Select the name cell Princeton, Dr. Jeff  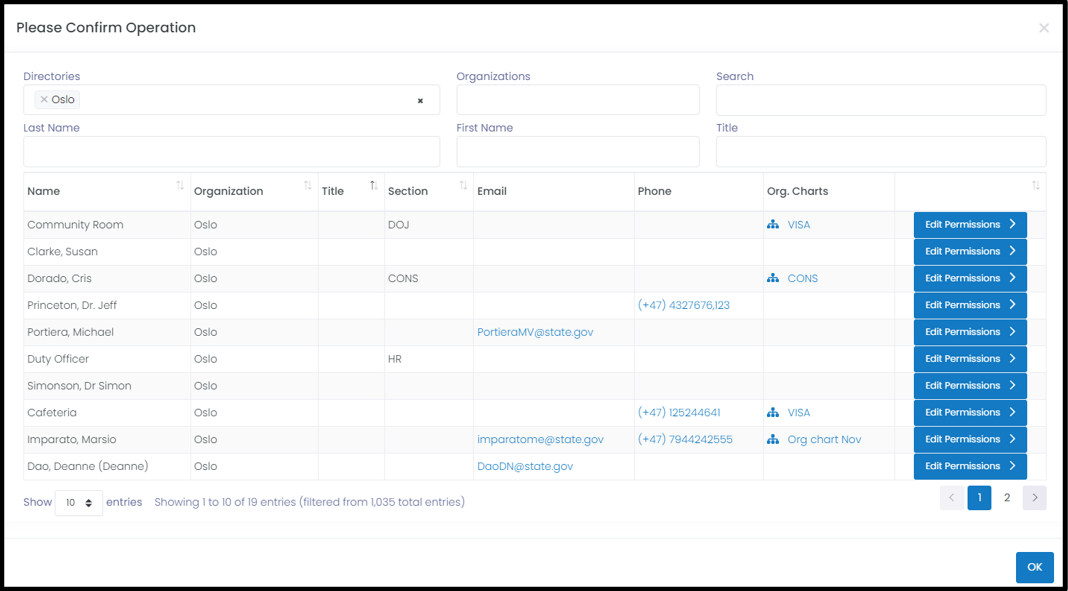[x=107, y=305]
